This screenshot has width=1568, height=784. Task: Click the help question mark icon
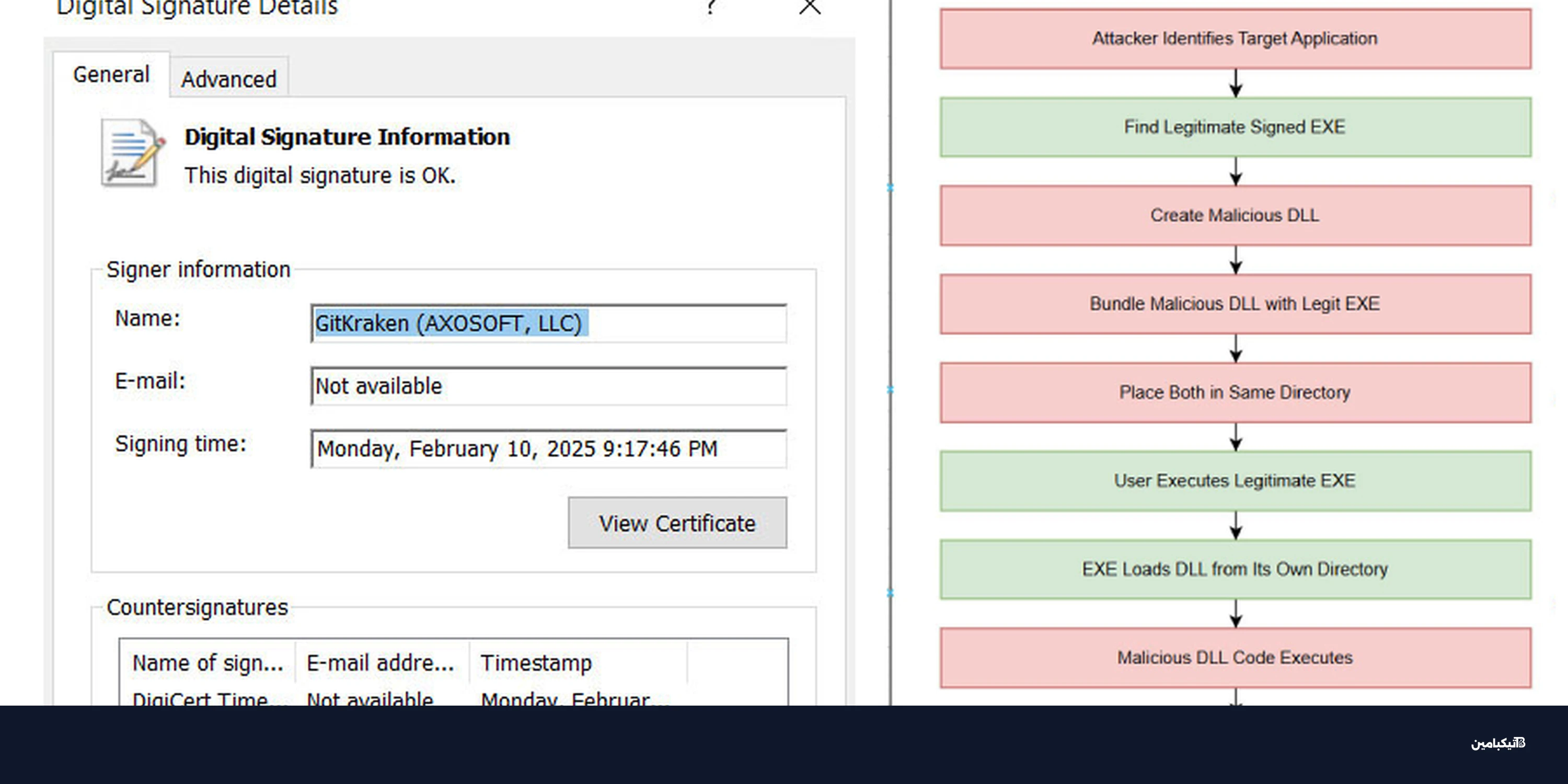click(710, 7)
